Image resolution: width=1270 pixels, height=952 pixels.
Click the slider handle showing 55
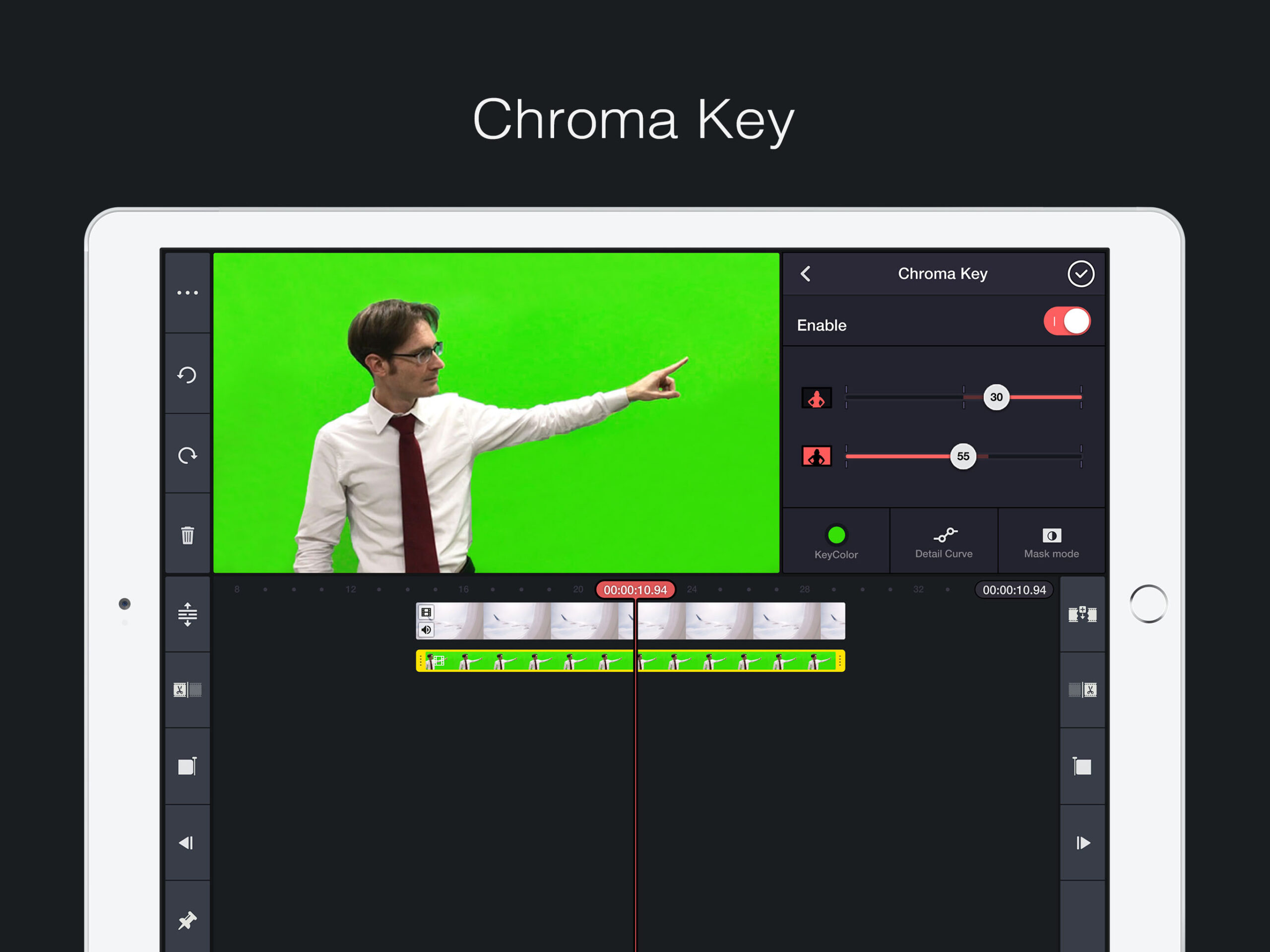click(963, 456)
